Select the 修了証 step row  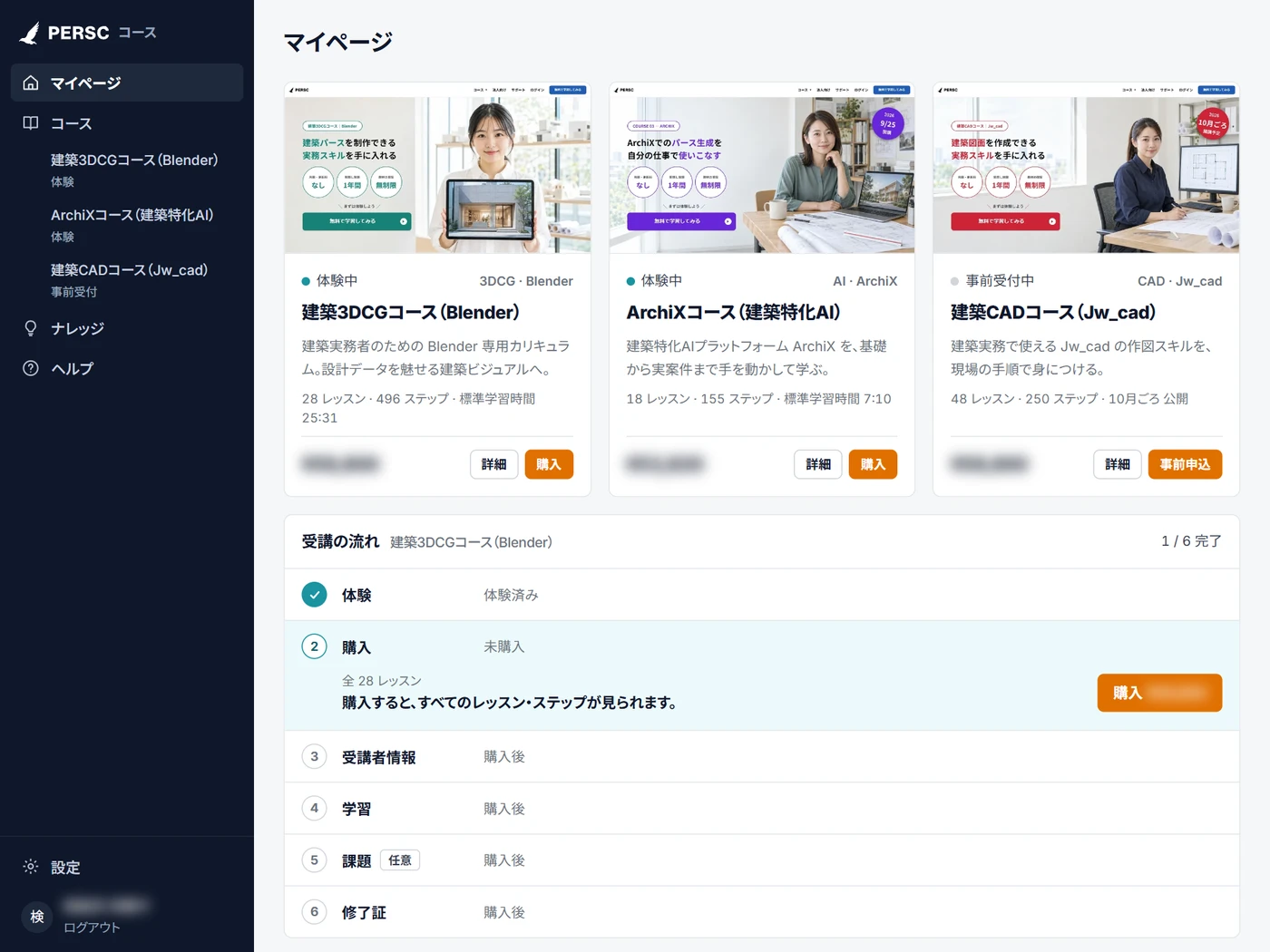pos(762,911)
